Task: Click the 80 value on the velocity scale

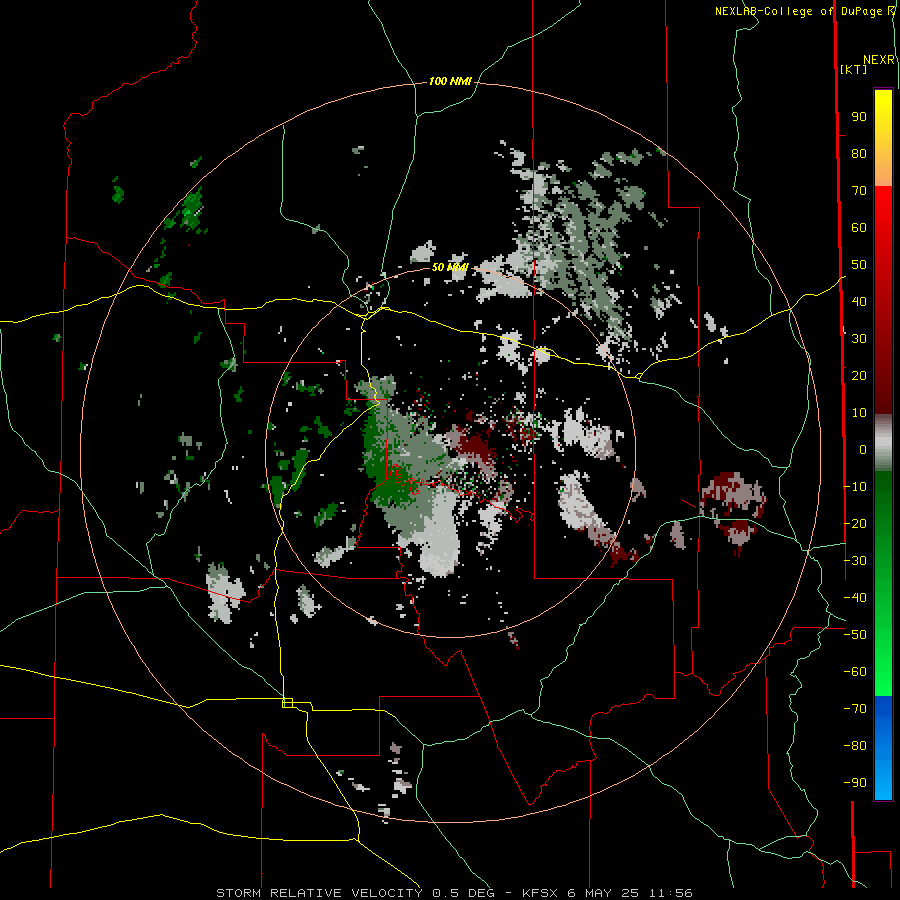Action: [859, 154]
